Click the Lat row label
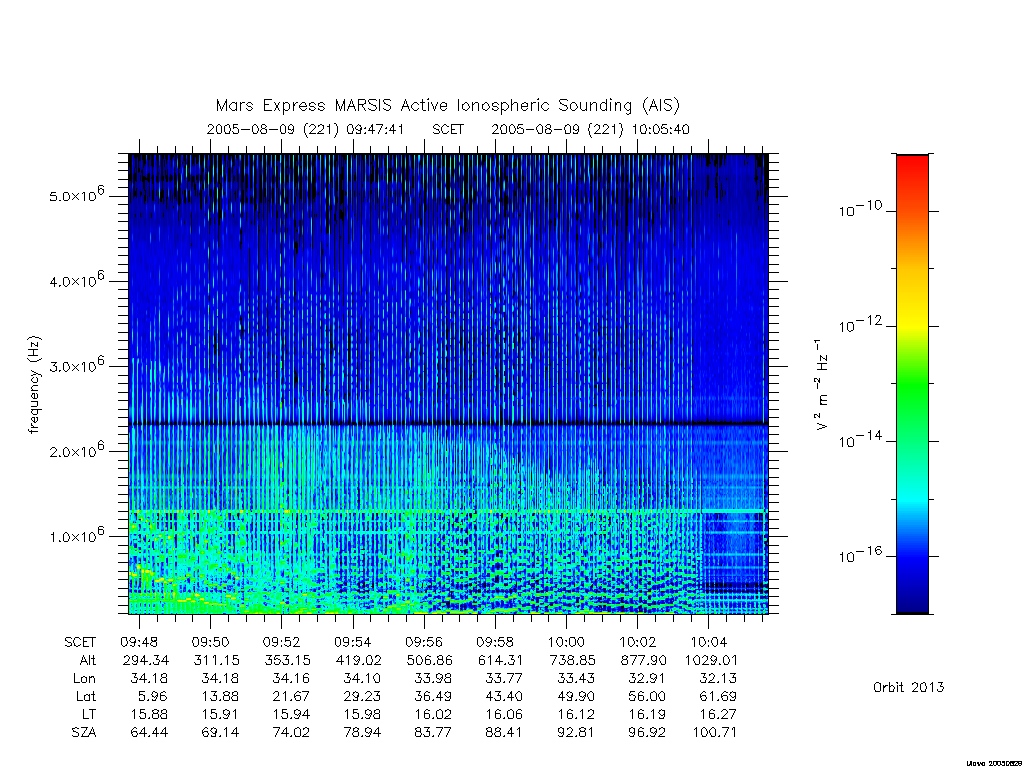1024x768 pixels. [x=86, y=696]
